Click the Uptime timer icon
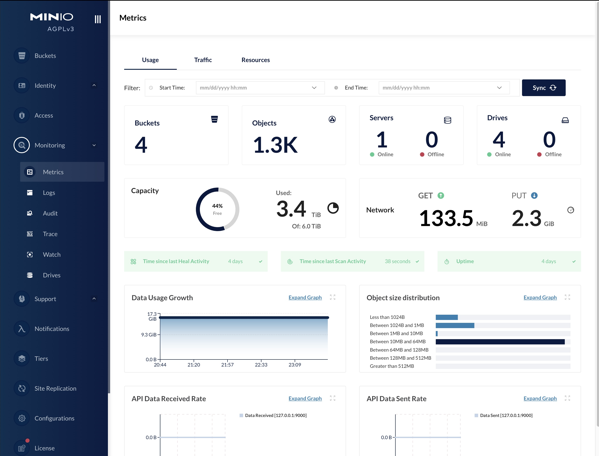 coord(446,262)
